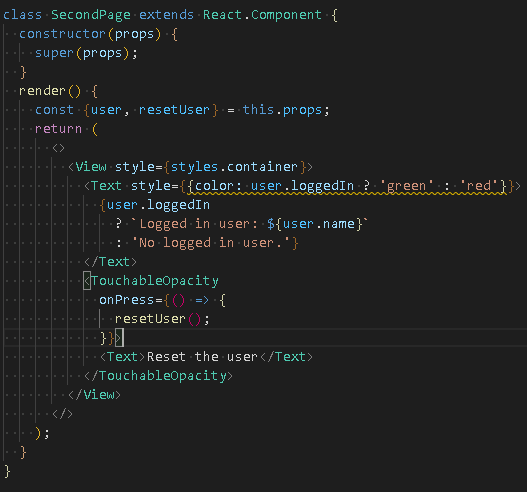Screen dimensions: 527x492
Task: Click the closing '</View>' tag
Action: pyautogui.click(x=94, y=395)
